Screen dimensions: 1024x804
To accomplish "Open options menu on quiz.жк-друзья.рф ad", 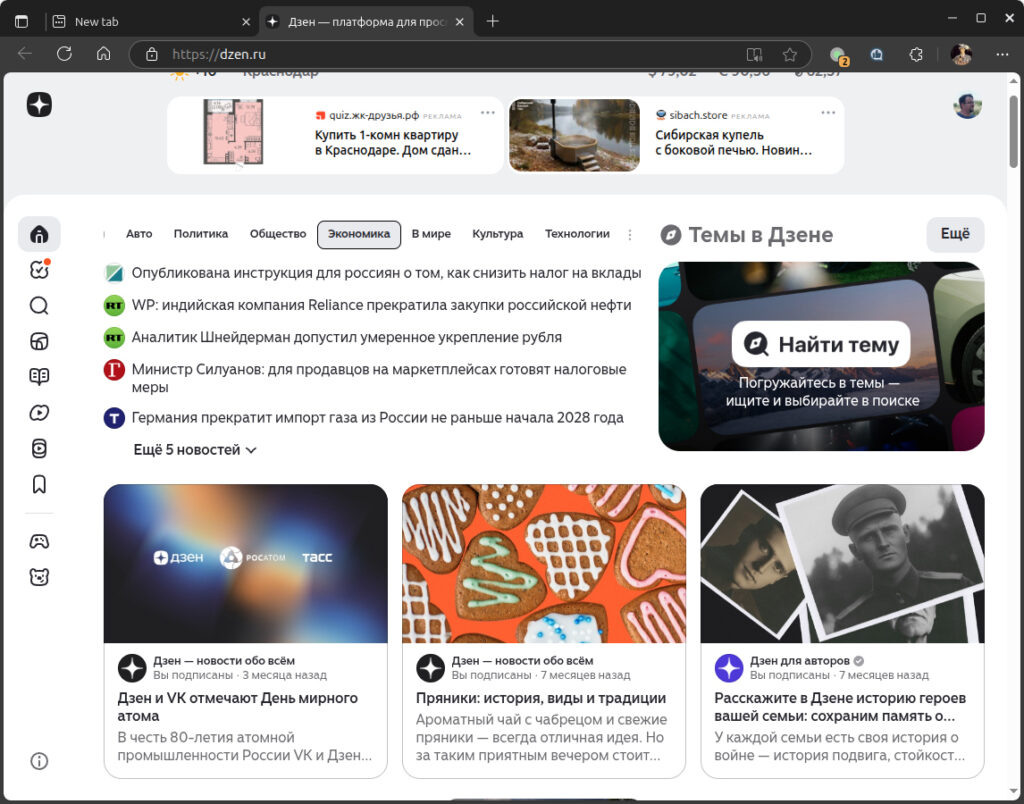I will (x=488, y=113).
